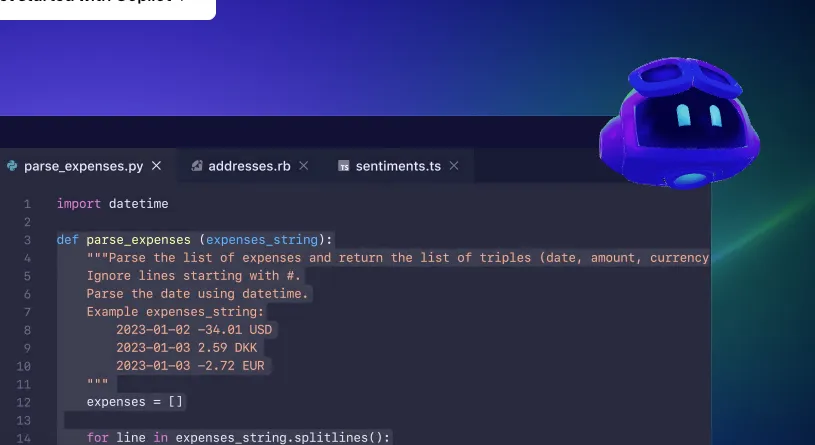Click the 'Example expenses_string:' line
This screenshot has height=445, width=815.
[175, 312]
